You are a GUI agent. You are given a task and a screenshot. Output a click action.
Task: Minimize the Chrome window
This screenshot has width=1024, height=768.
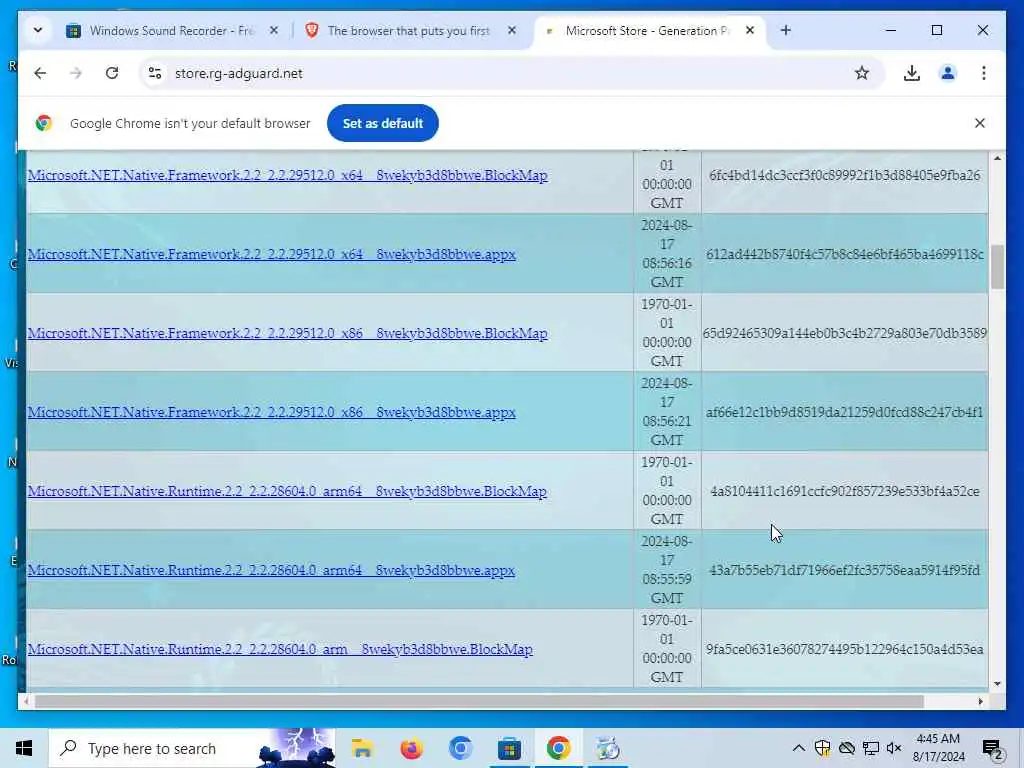[x=890, y=30]
